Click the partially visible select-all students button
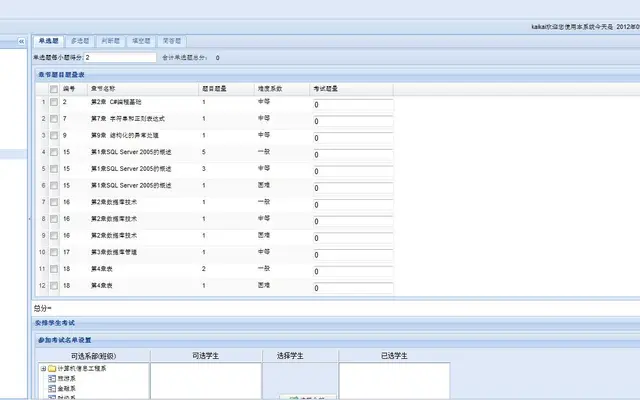This screenshot has height=400, width=640. coord(308,397)
